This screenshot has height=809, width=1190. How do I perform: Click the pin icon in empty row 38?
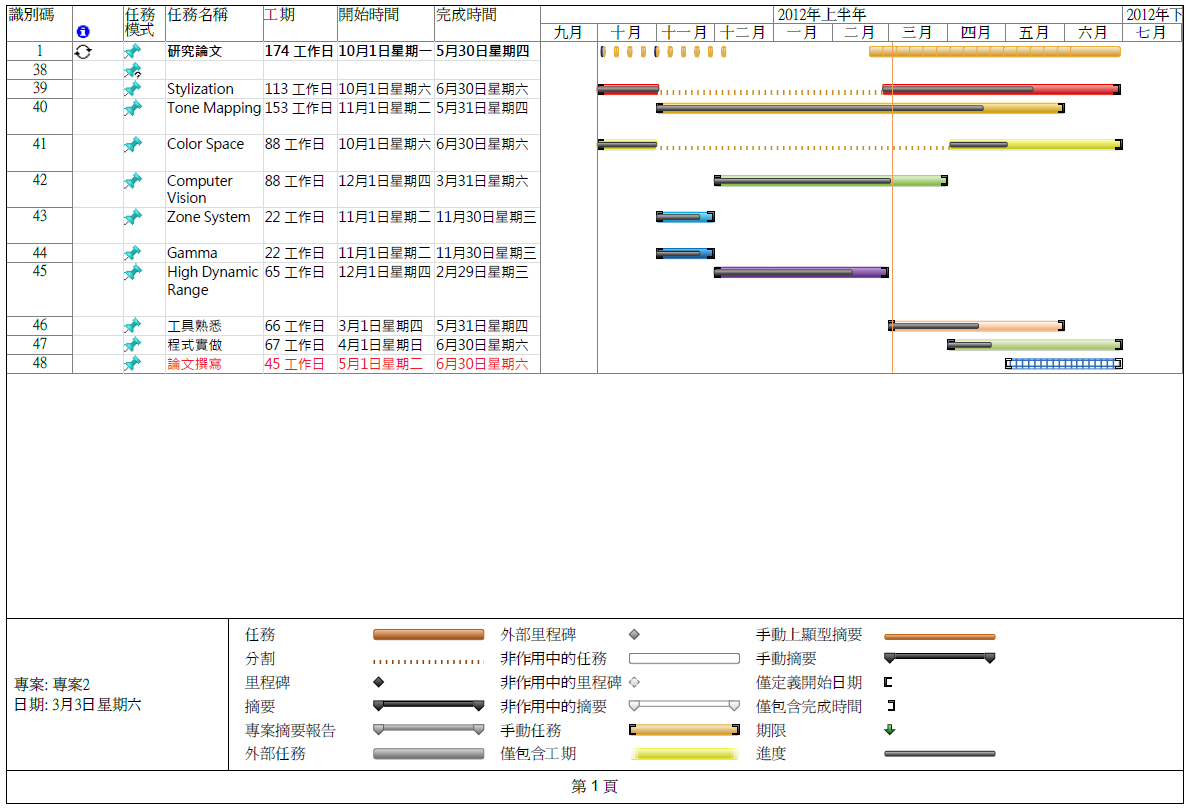click(x=132, y=71)
